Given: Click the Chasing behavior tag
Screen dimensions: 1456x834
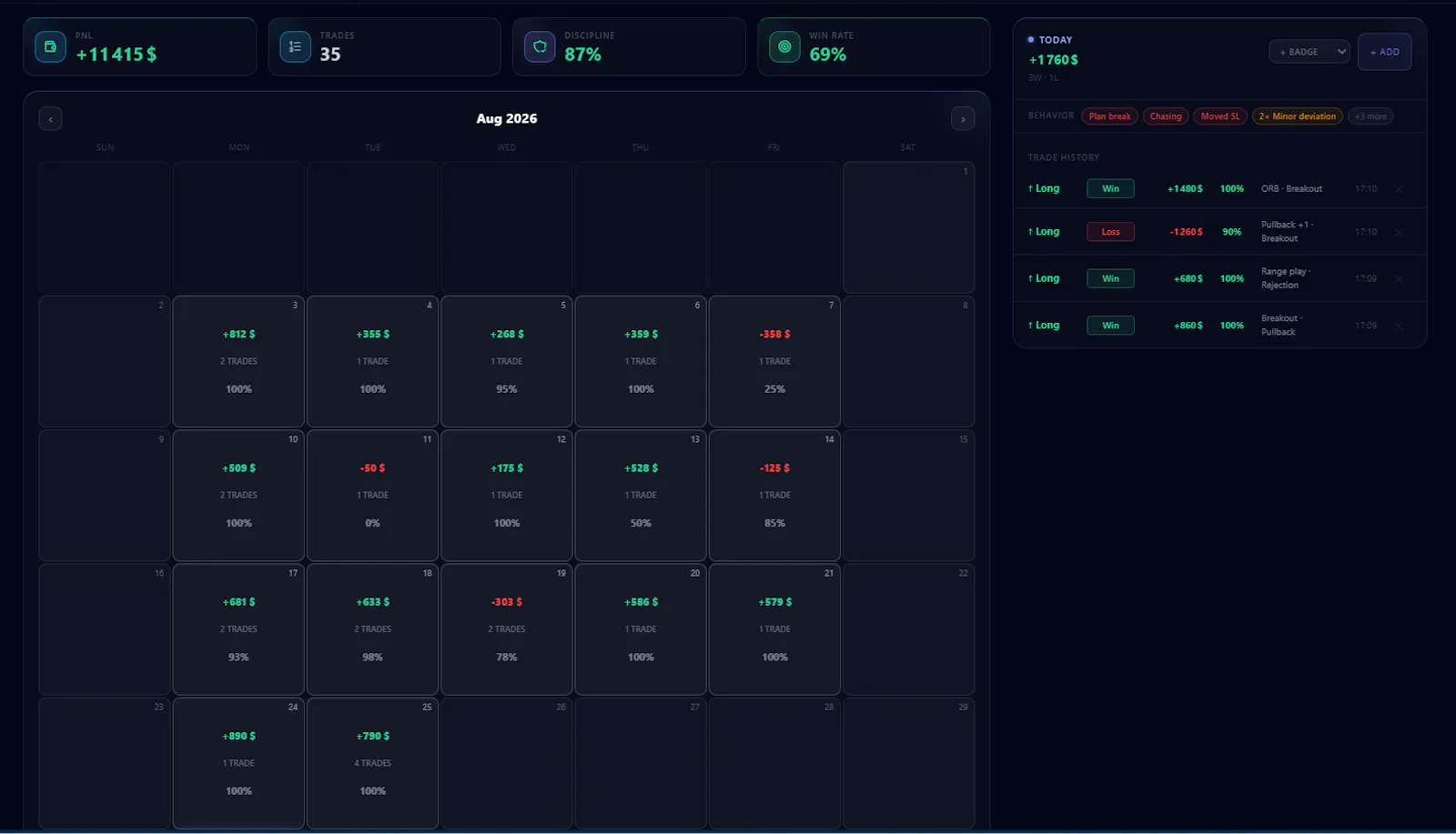Looking at the screenshot, I should [x=1166, y=116].
